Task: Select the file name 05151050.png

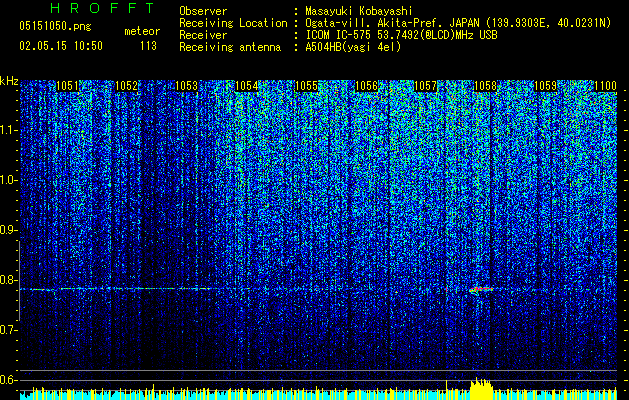Action: pyautogui.click(x=55, y=26)
